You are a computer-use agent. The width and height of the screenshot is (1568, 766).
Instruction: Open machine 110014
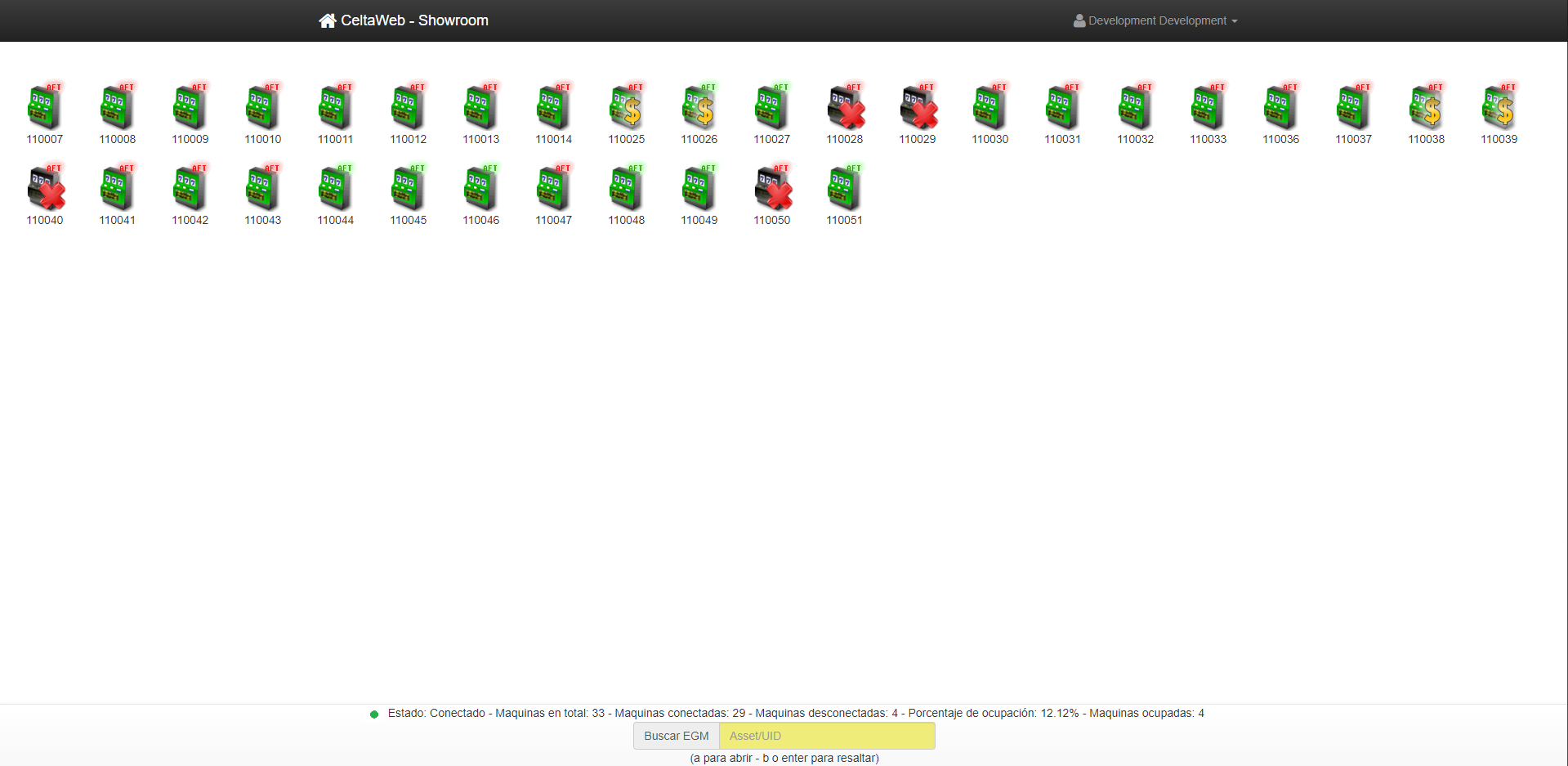pos(554,107)
